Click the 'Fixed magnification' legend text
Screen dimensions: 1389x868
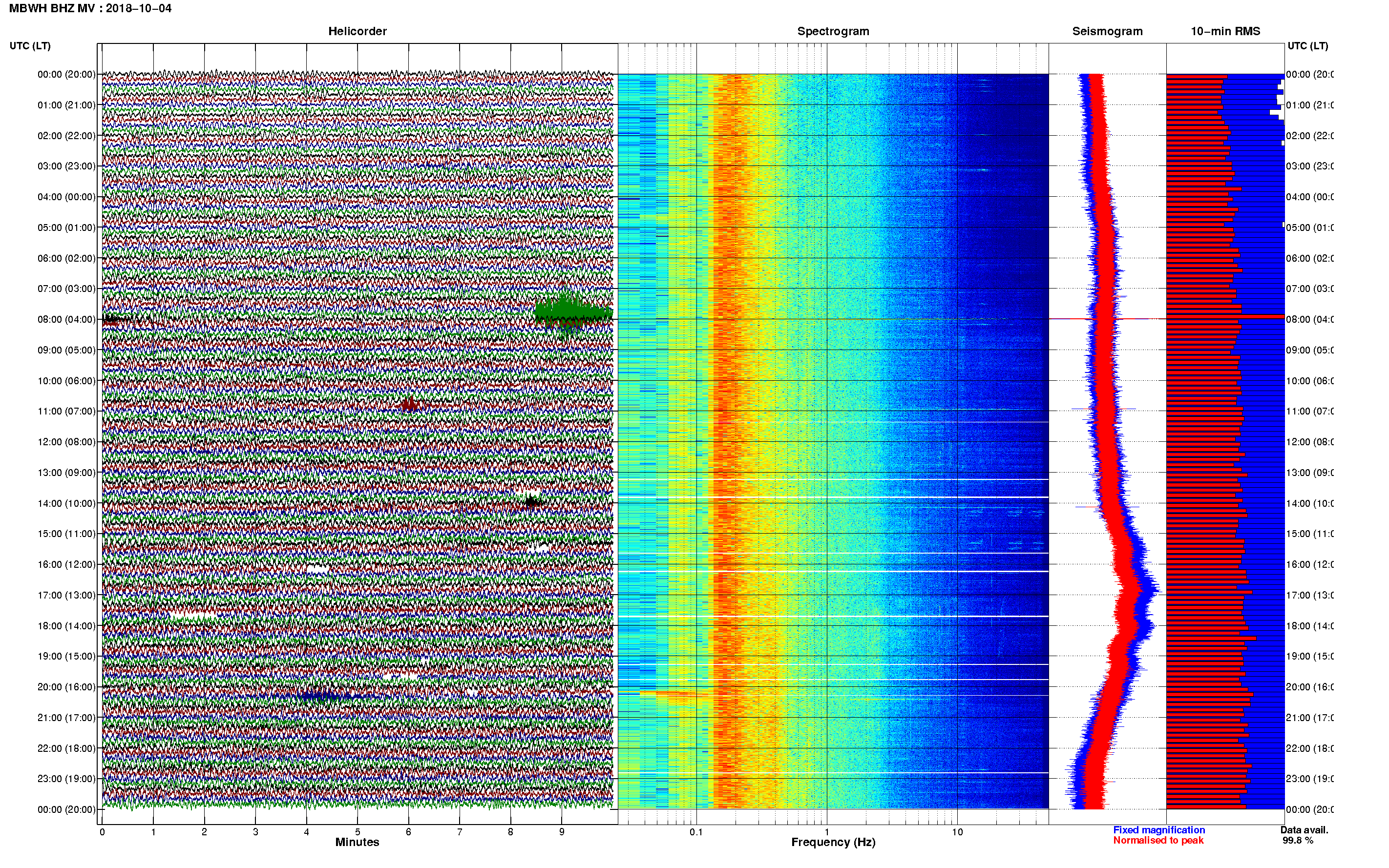(x=1159, y=830)
